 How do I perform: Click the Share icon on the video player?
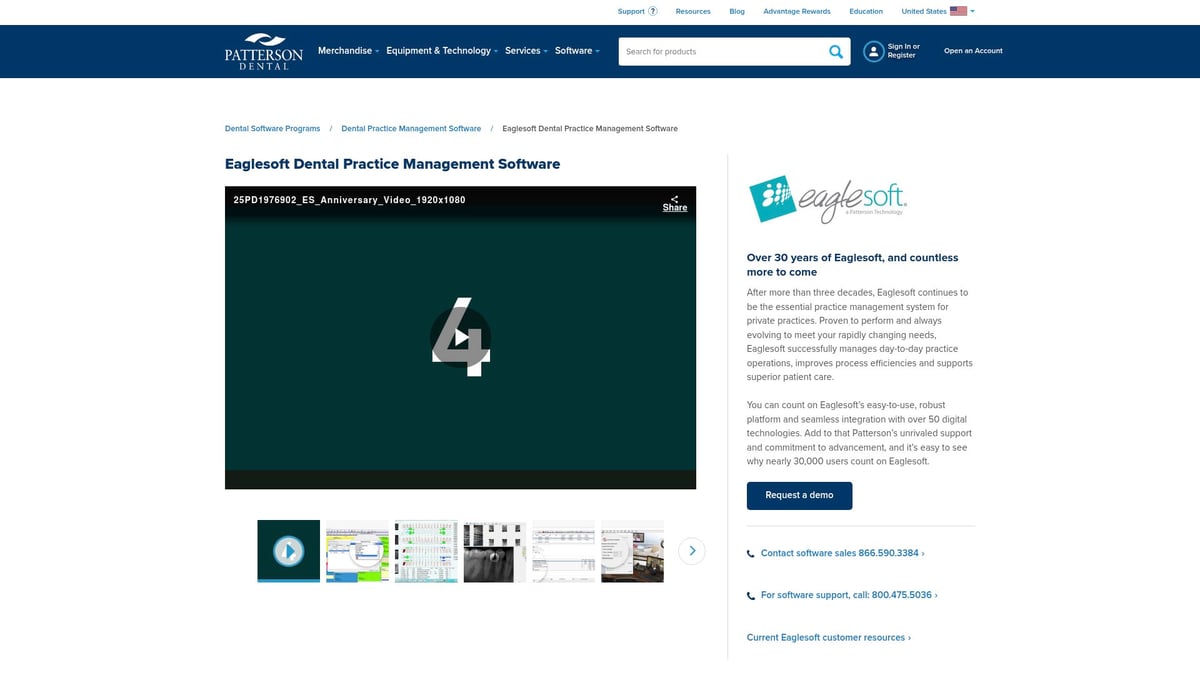tap(674, 199)
